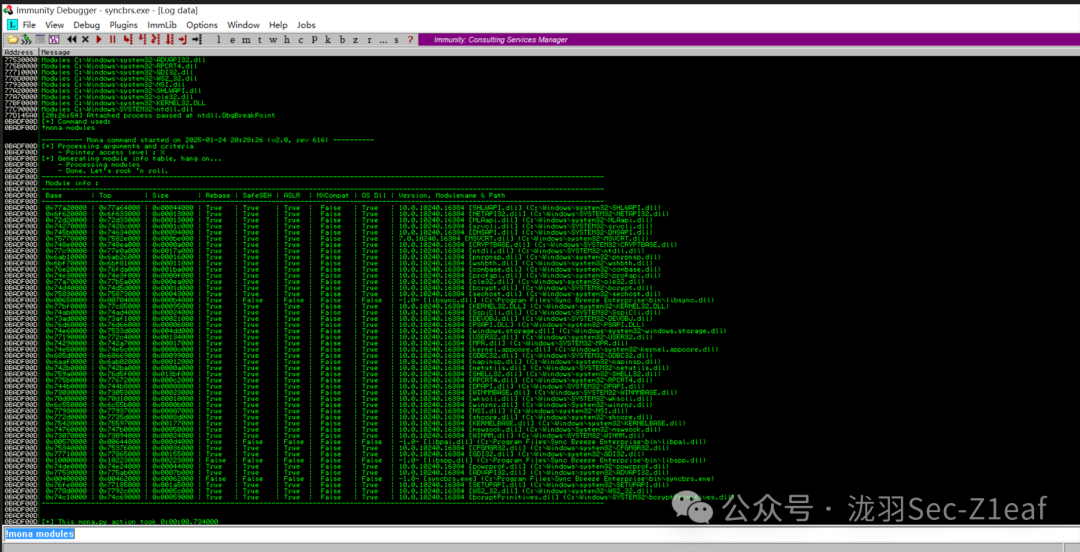Viewport: 1080px width, 552px height.
Task: Click the Log window 'L' icon in menu bar
Action: coord(11,25)
